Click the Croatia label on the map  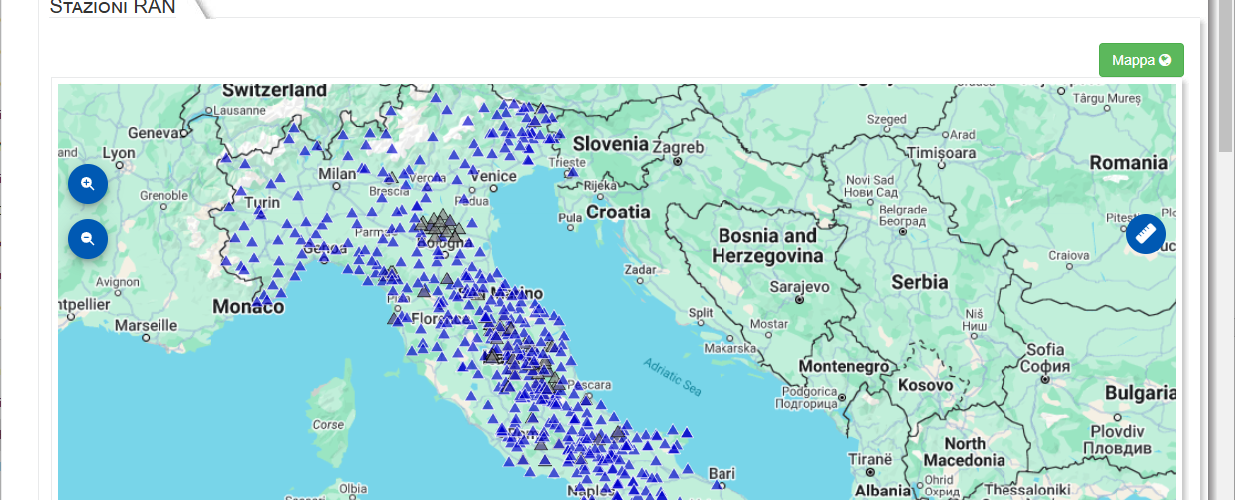[618, 212]
